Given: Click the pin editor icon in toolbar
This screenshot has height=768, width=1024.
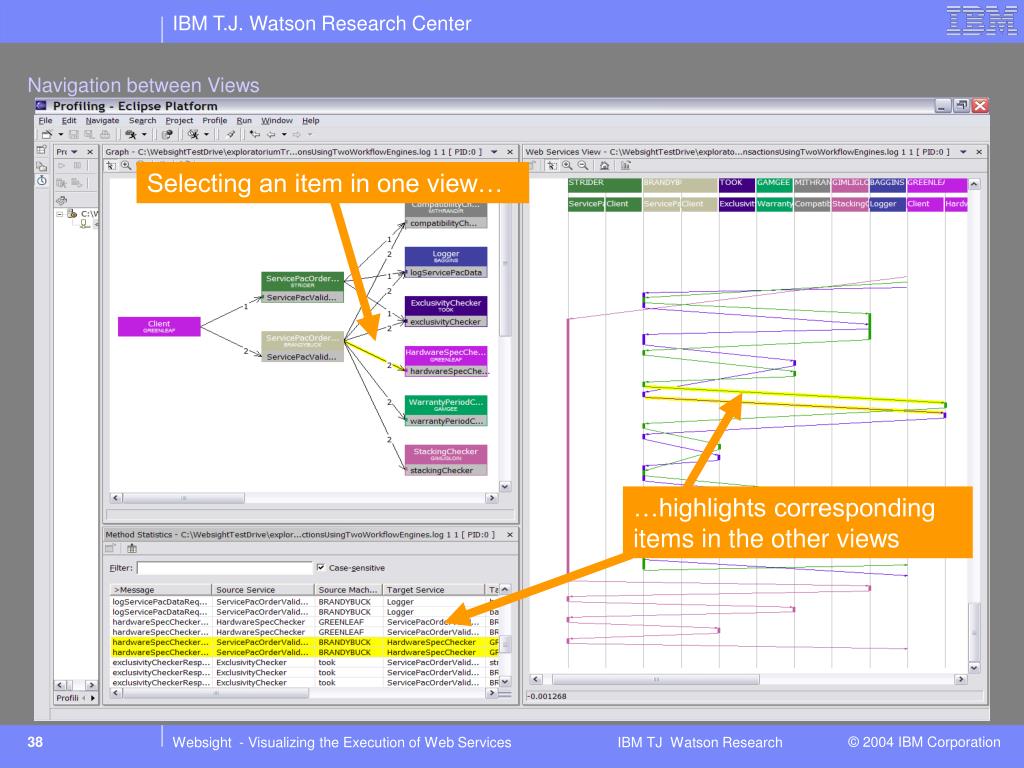Looking at the screenshot, I should coord(231,135).
